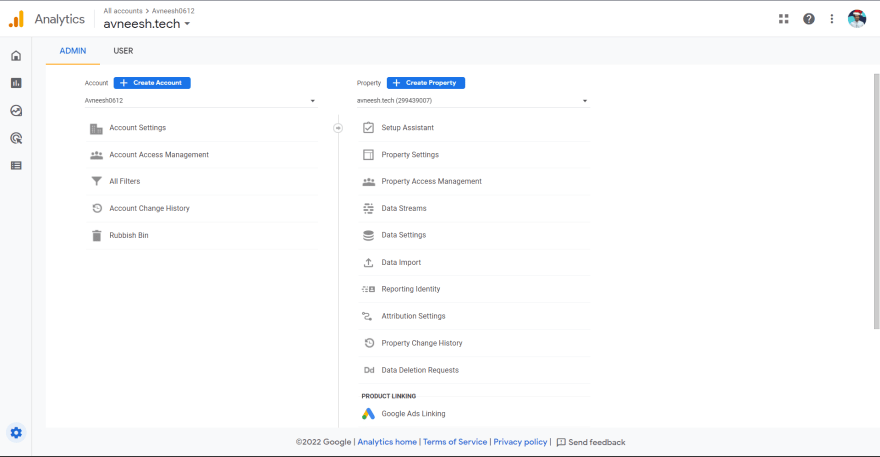Open the Help question mark icon
Image resolution: width=880 pixels, height=457 pixels.
(x=809, y=19)
